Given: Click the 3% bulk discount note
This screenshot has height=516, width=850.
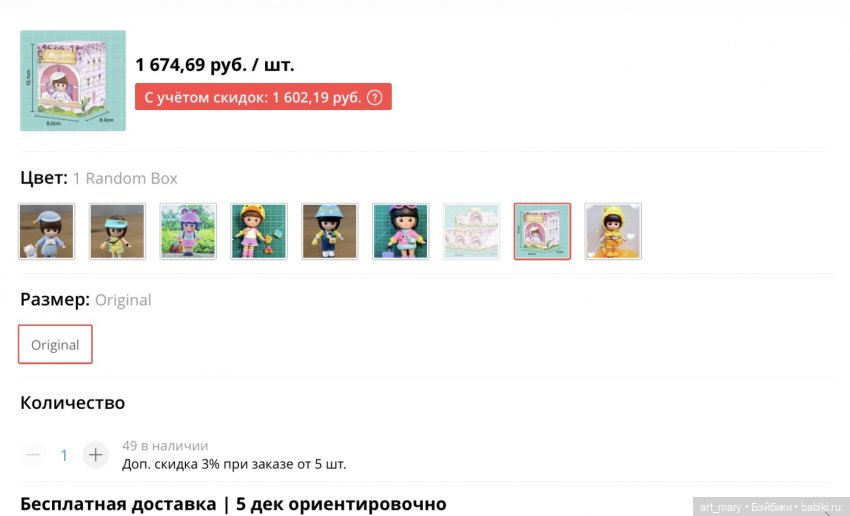Looking at the screenshot, I should (x=234, y=465).
